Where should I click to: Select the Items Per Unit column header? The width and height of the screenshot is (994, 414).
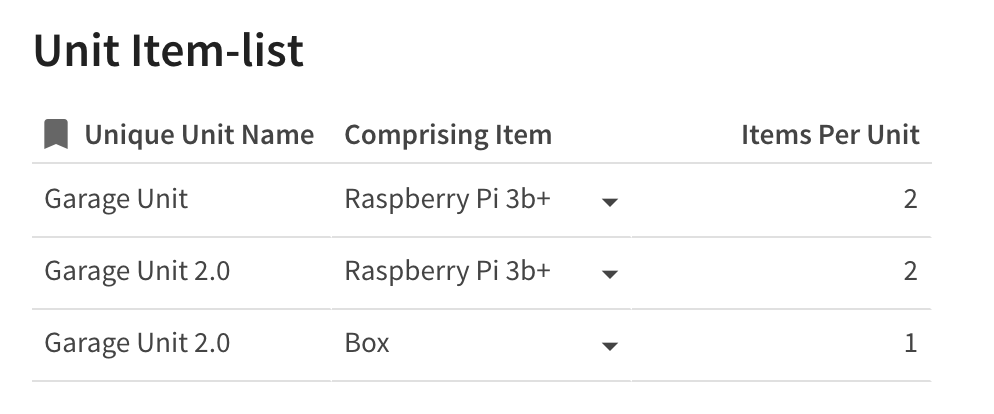point(830,134)
